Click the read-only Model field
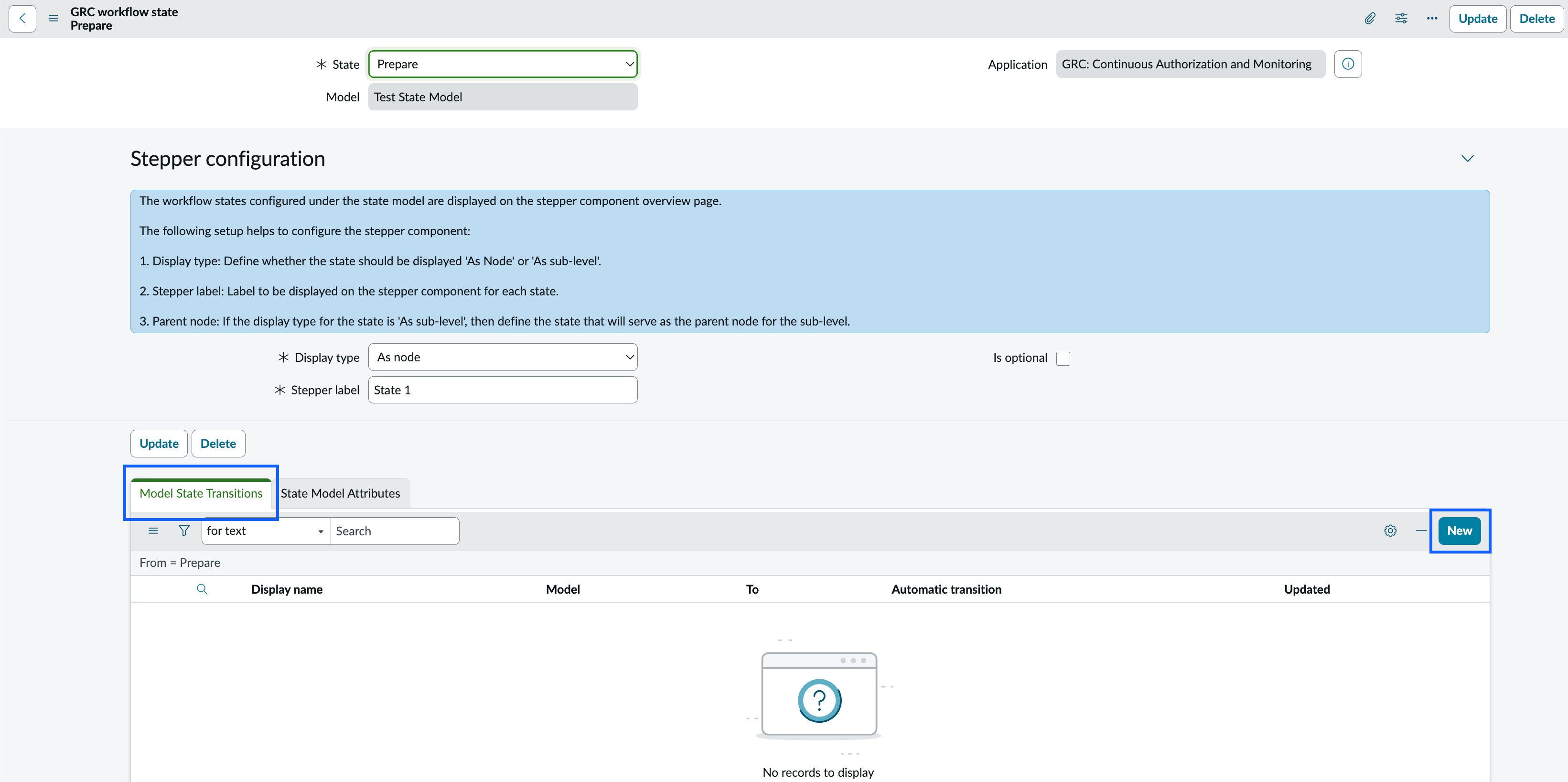1568x782 pixels. [x=503, y=97]
